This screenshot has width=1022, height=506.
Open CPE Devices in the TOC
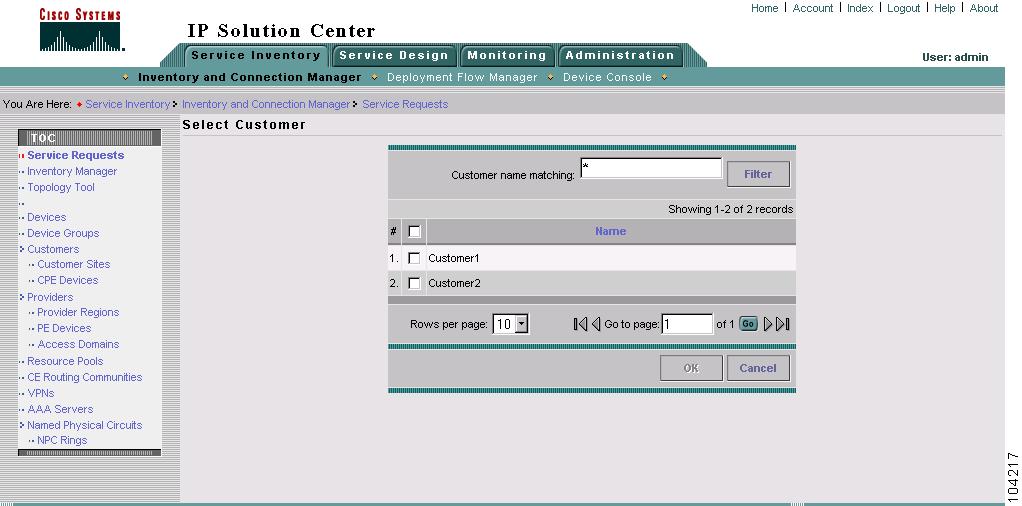coord(68,280)
